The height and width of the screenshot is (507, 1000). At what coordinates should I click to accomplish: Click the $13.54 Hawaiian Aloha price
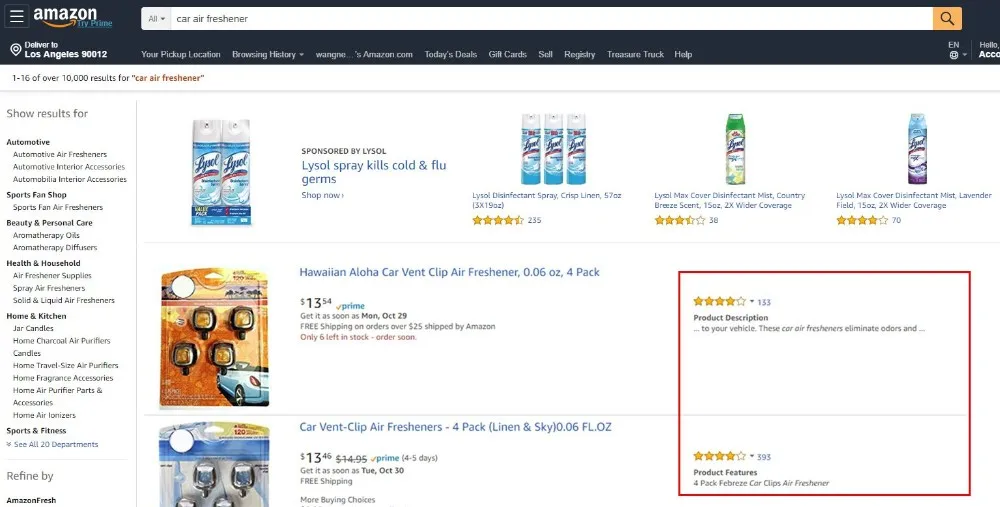[x=316, y=303]
